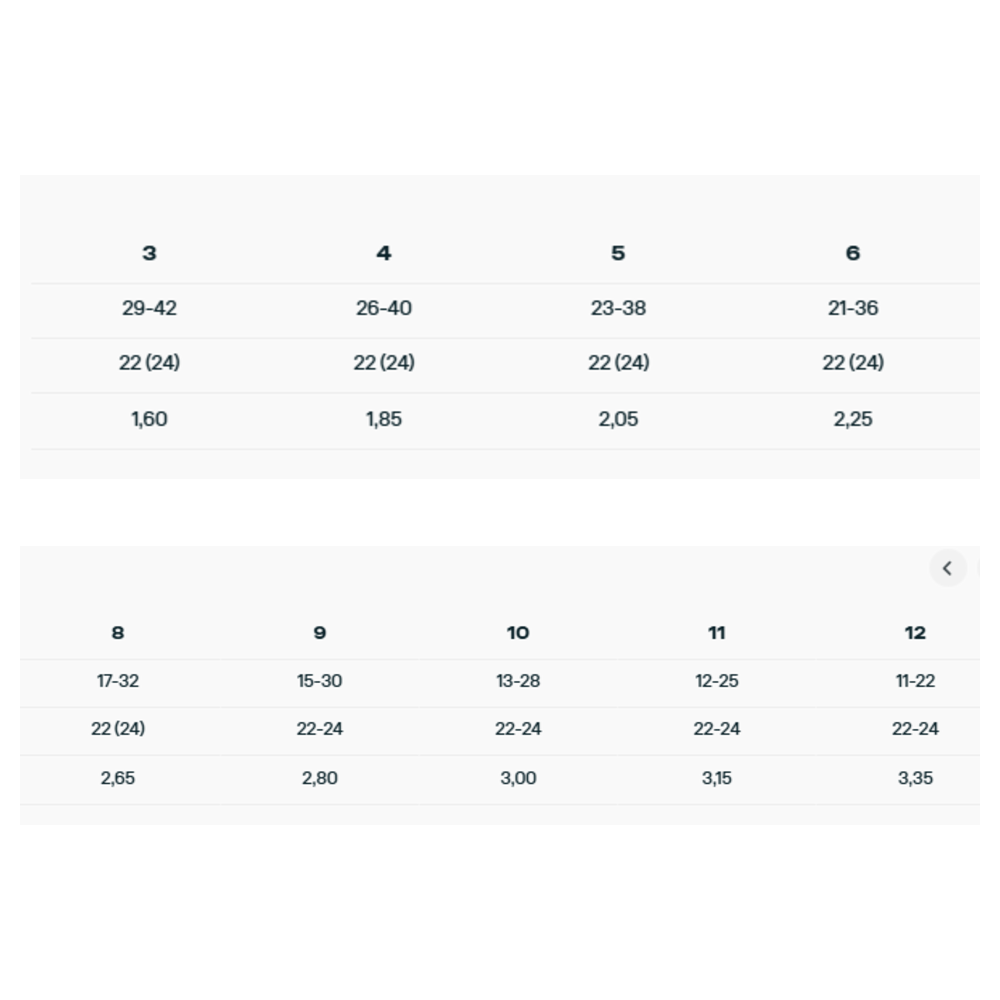This screenshot has width=1000, height=1000.
Task: Click the 3,00 value cell
Action: pyautogui.click(x=518, y=778)
